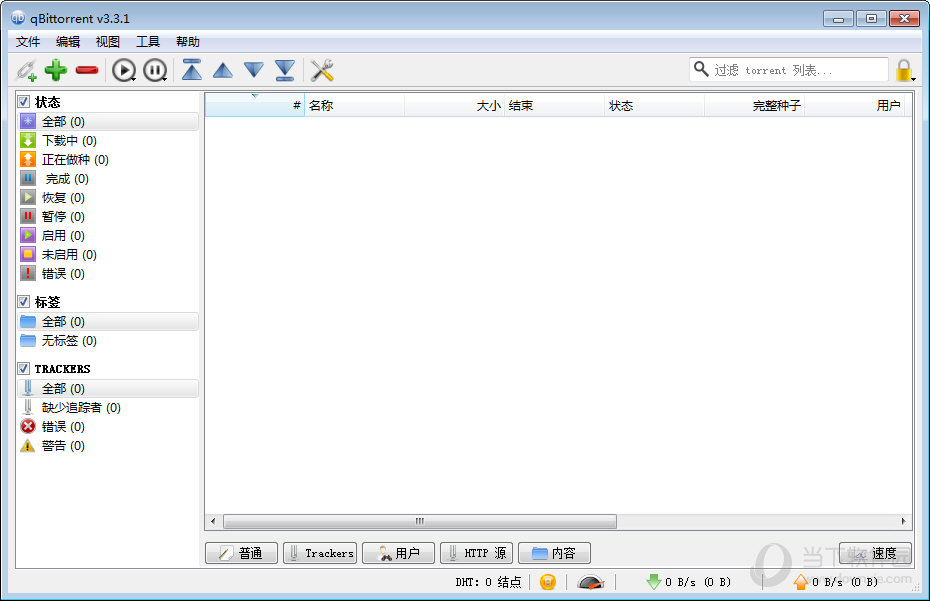This screenshot has height=601, width=930.
Task: Click the search magnifier icon
Action: [701, 69]
